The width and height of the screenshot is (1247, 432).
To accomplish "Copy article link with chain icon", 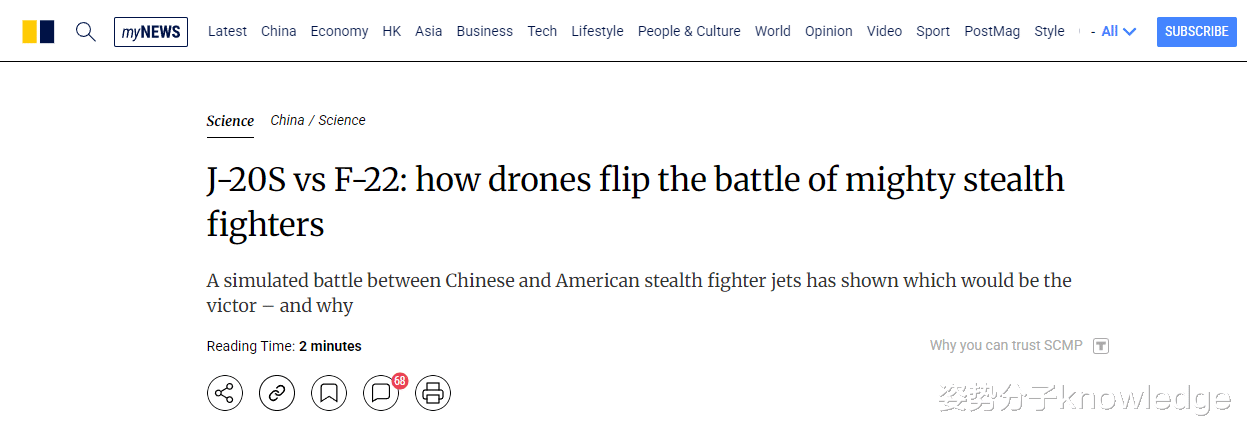I will point(277,393).
